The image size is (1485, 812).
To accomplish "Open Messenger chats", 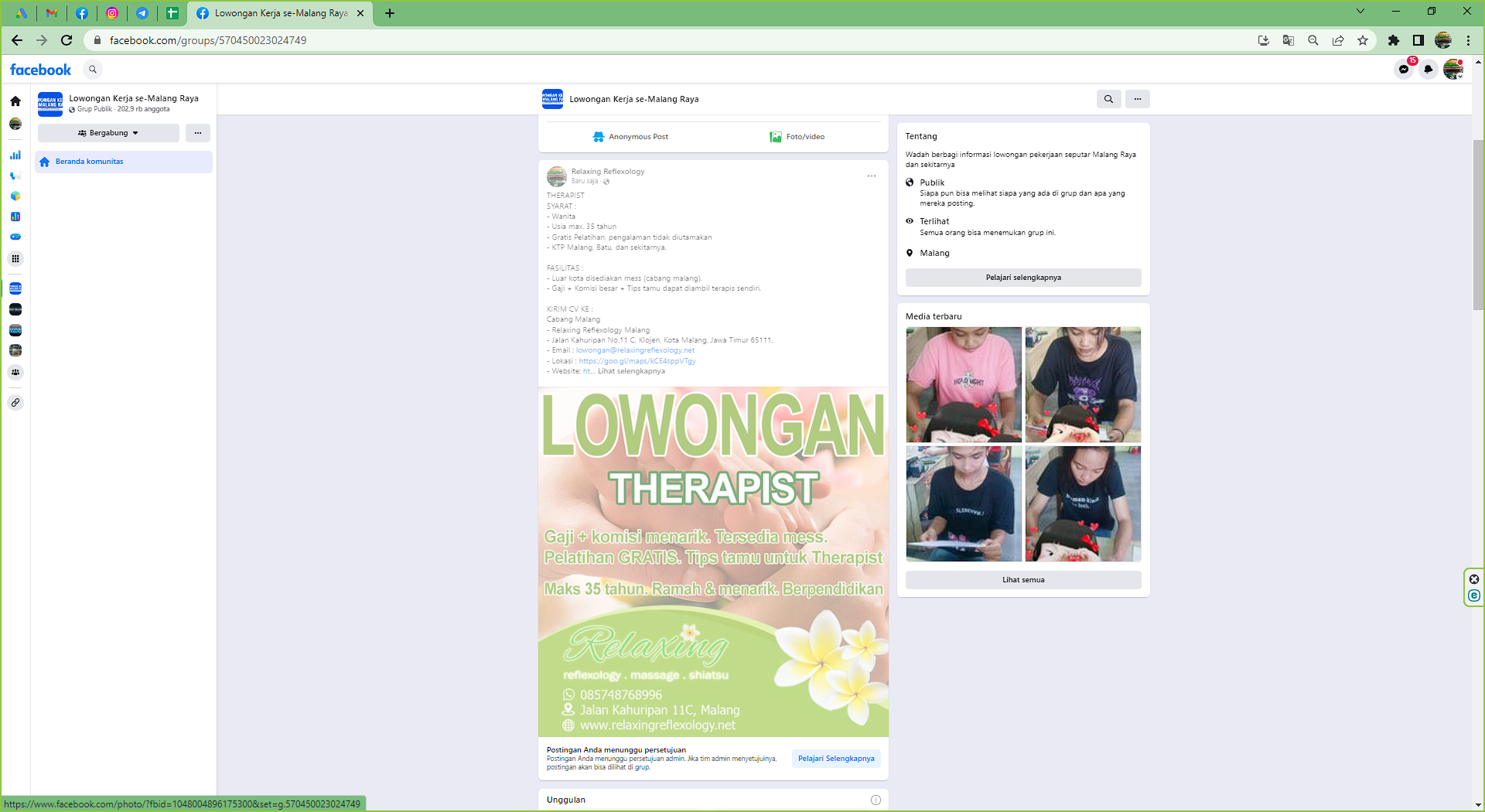I will pos(1404,70).
